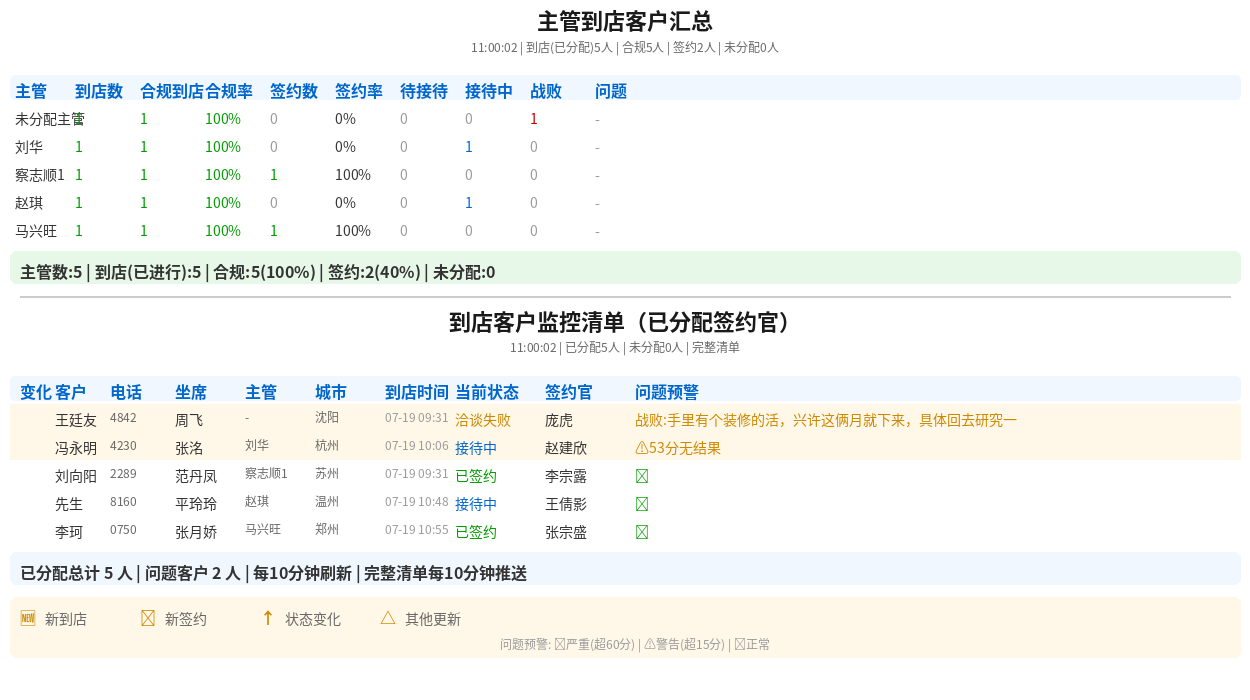Click the 状态变化 up-arrow legend icon

[268, 618]
